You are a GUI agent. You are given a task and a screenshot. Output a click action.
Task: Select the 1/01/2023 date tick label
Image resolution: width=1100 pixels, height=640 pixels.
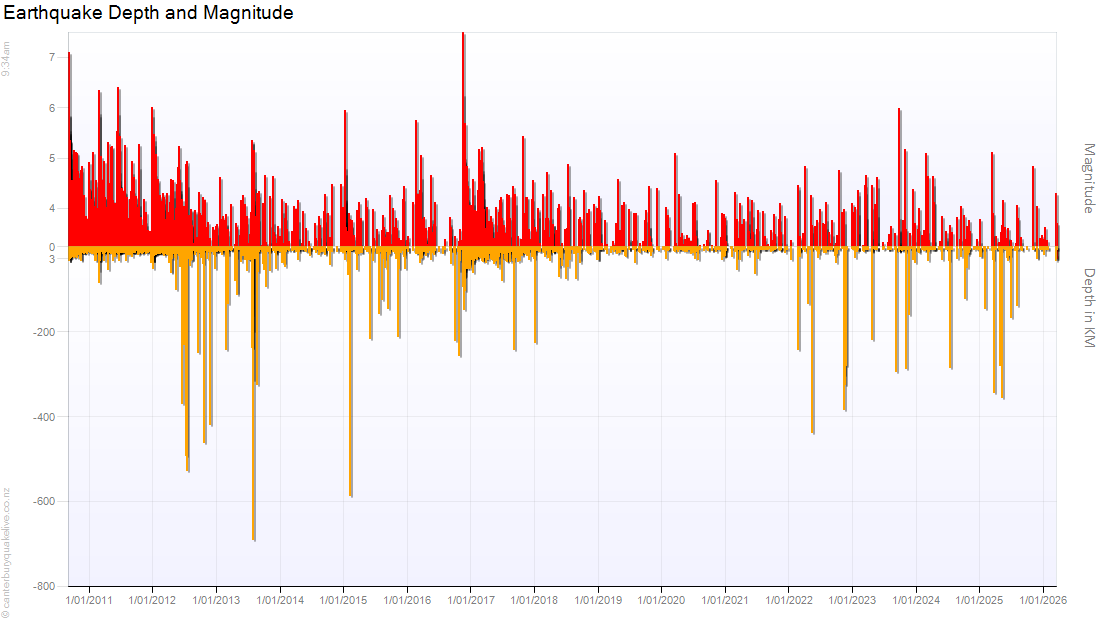coord(852,601)
